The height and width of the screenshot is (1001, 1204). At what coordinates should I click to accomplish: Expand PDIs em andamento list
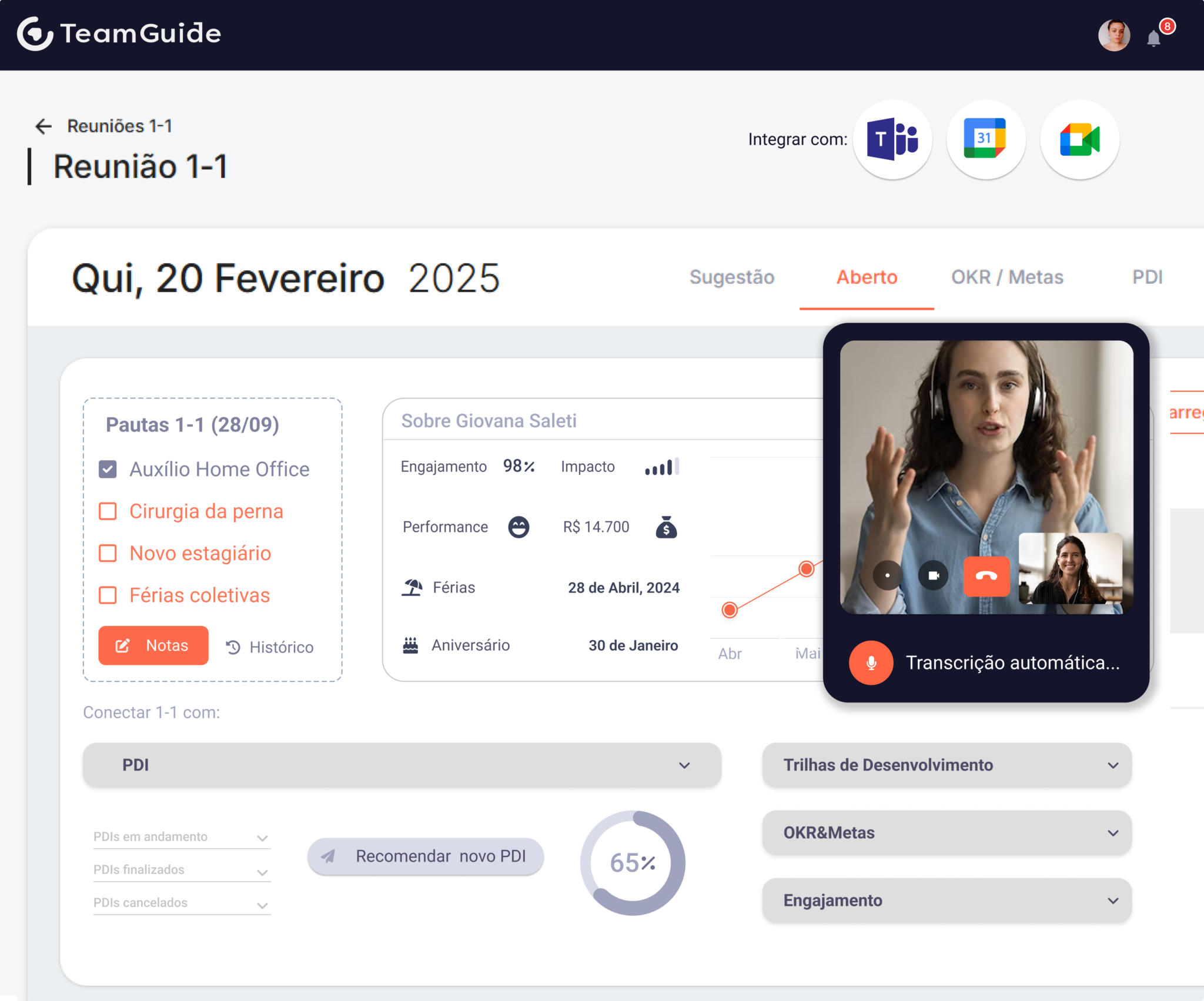(x=182, y=837)
